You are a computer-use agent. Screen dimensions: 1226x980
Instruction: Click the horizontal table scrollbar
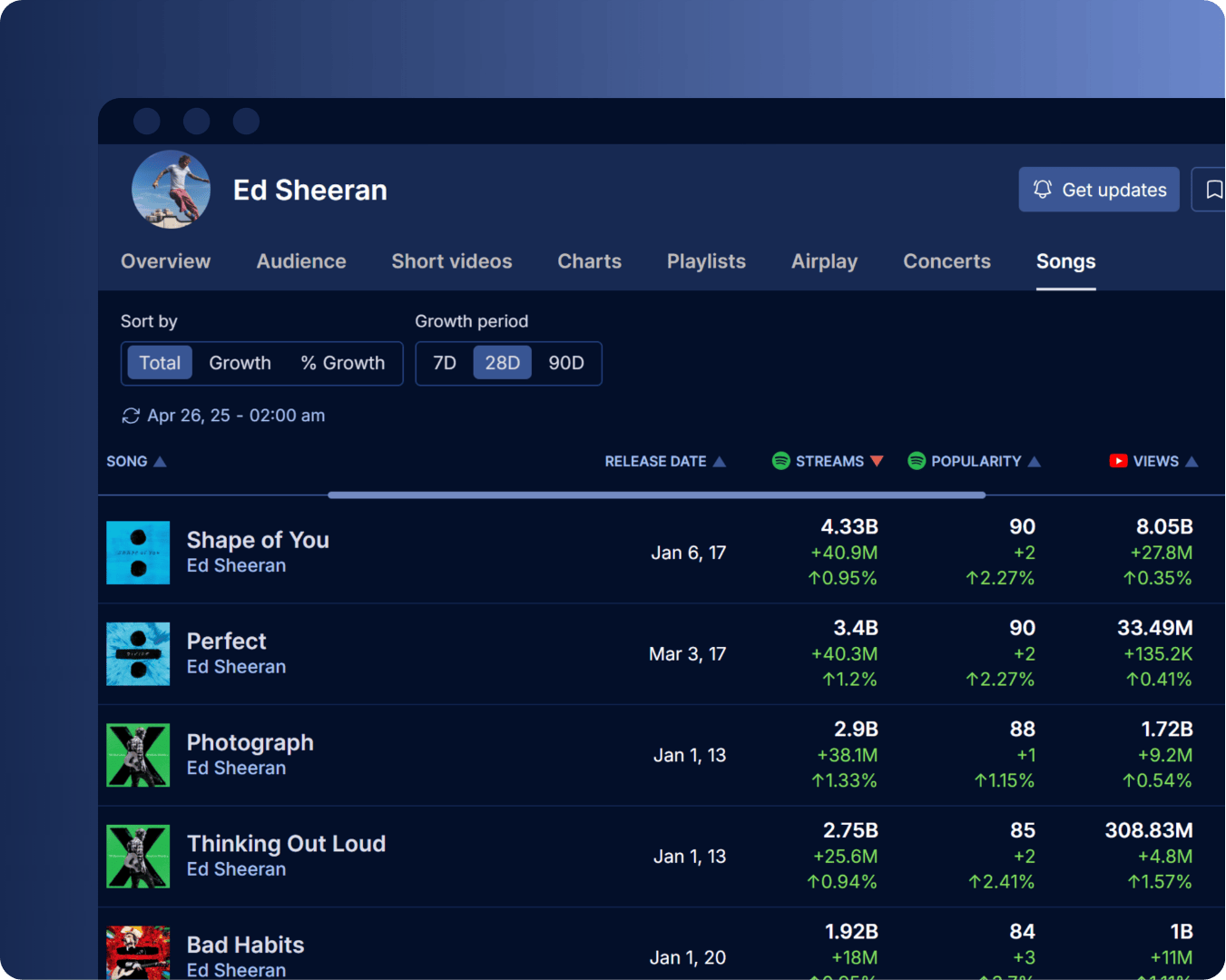[656, 495]
